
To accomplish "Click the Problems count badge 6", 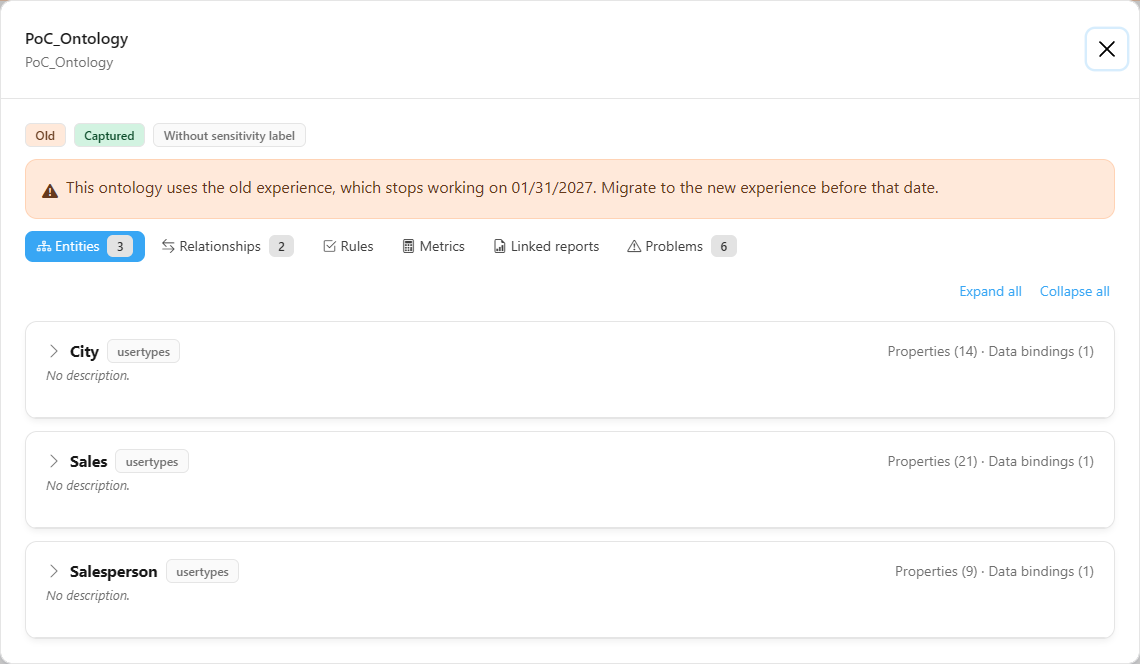I will [723, 247].
